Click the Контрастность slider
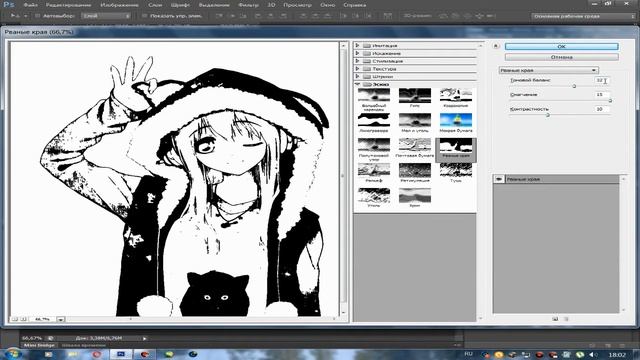Screen dimensions: 640x360 coord(548,115)
